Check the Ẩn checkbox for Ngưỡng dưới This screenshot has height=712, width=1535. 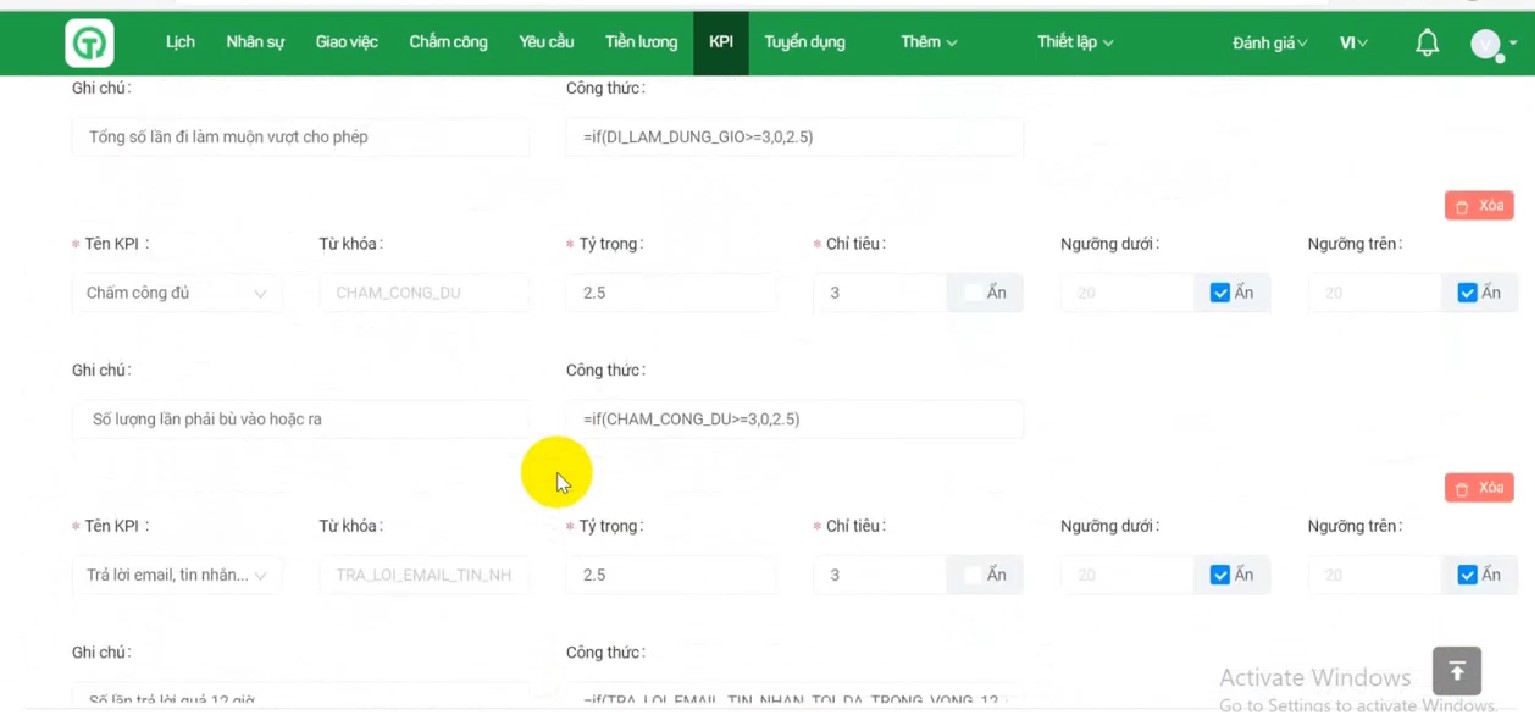pos(1218,292)
